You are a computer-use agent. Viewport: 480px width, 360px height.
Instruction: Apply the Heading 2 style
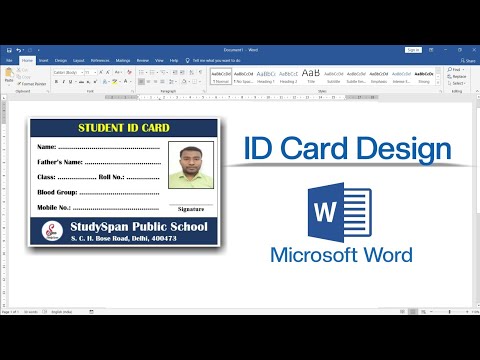coord(288,76)
